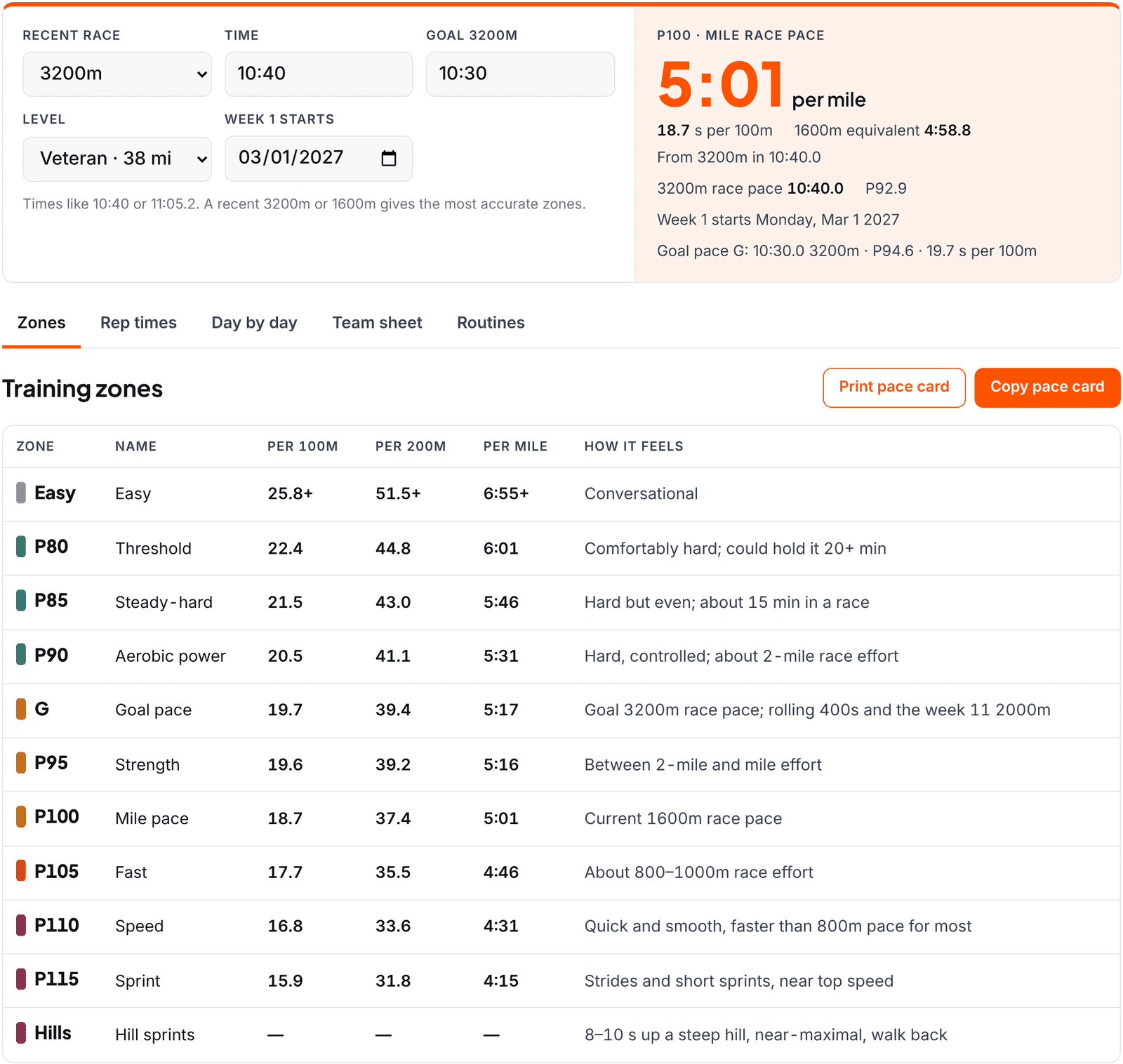
Task: Click the Week 1 starts Monday text
Action: pos(778,220)
